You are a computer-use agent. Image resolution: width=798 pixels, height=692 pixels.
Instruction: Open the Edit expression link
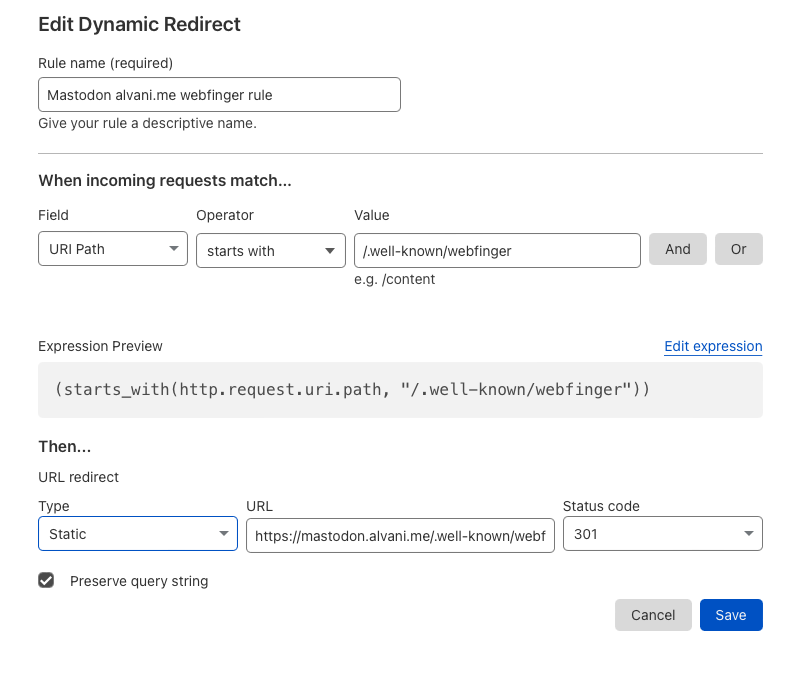click(713, 346)
